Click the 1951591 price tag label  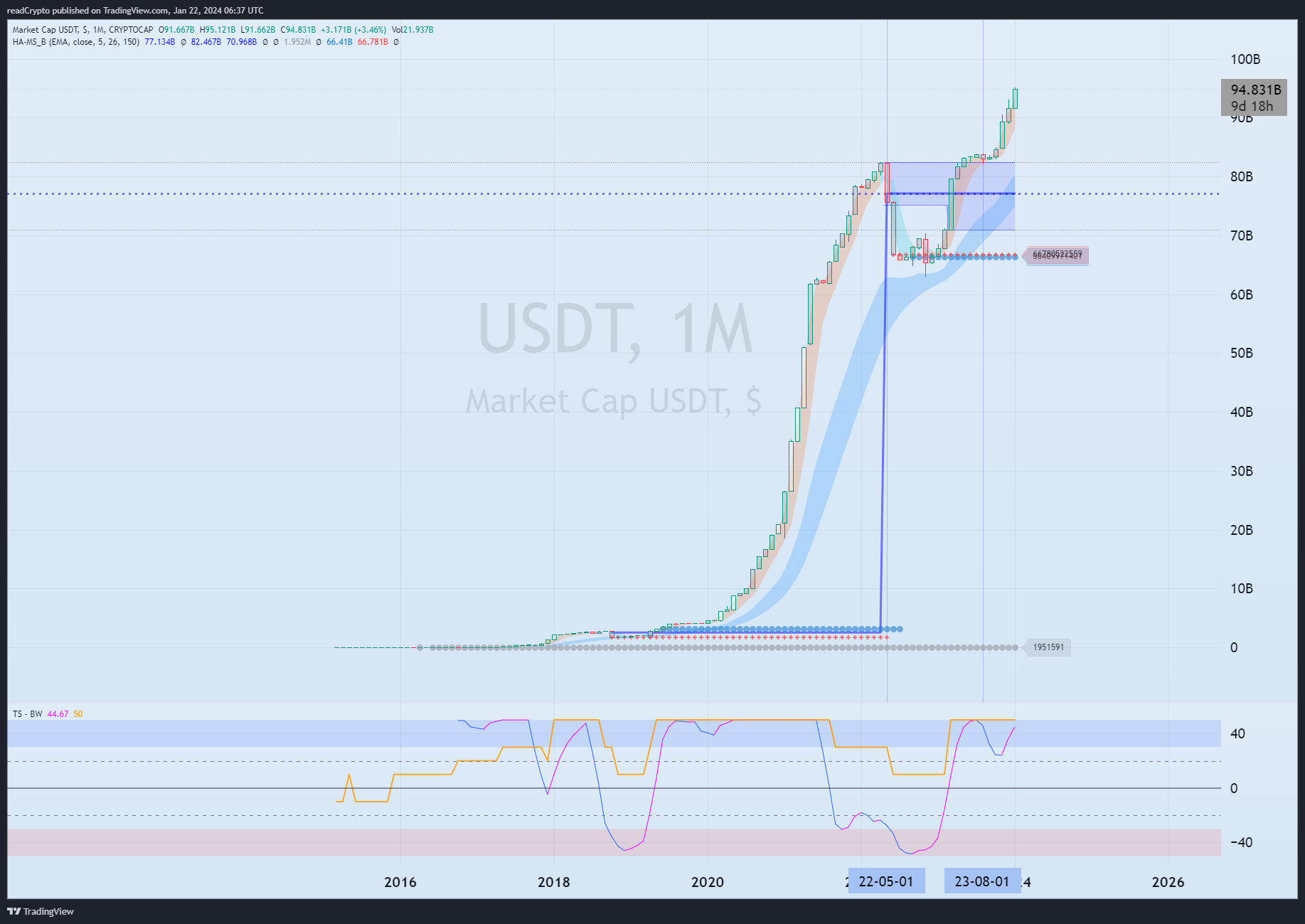[x=1048, y=647]
